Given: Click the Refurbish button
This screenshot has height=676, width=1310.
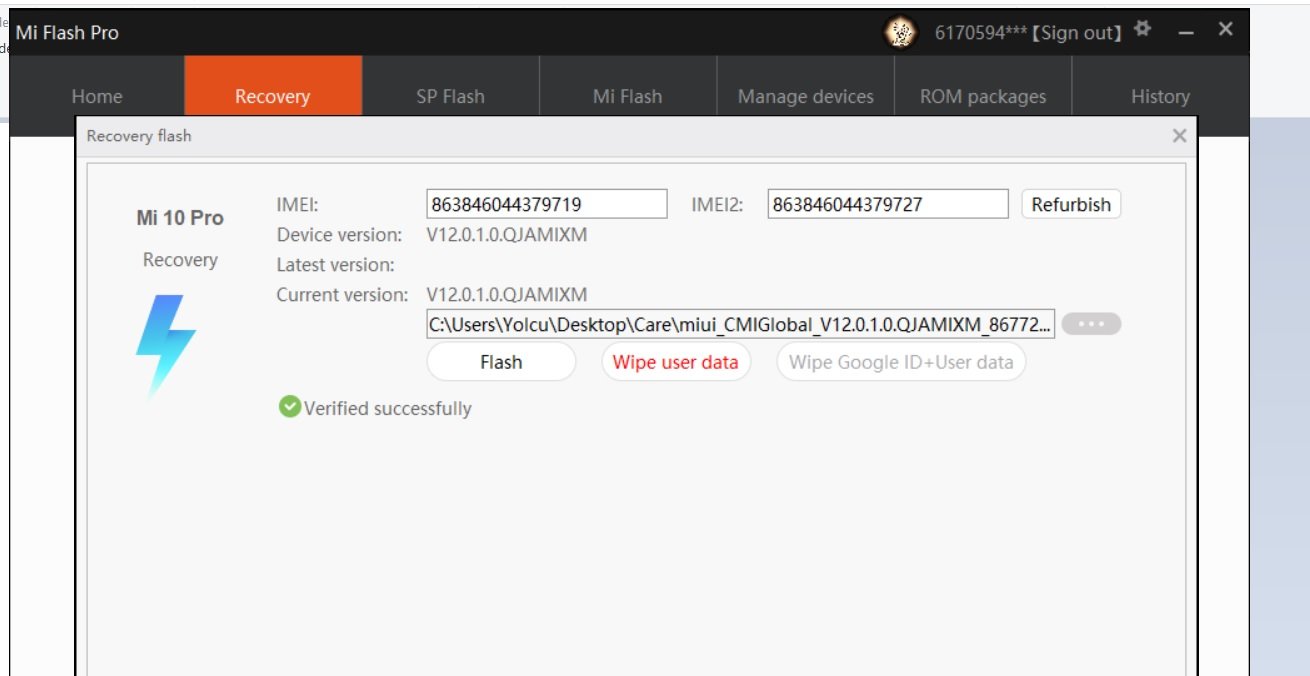Looking at the screenshot, I should tap(1071, 204).
